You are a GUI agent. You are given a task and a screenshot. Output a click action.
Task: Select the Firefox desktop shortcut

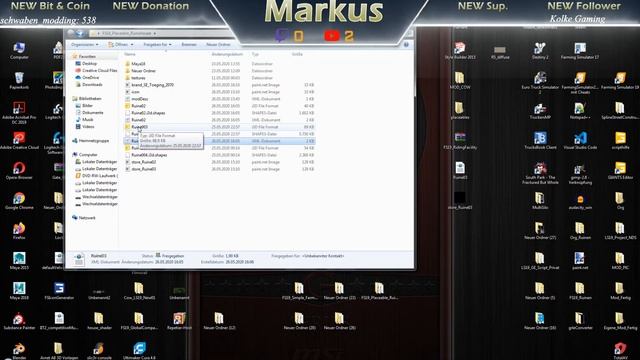tap(19, 231)
